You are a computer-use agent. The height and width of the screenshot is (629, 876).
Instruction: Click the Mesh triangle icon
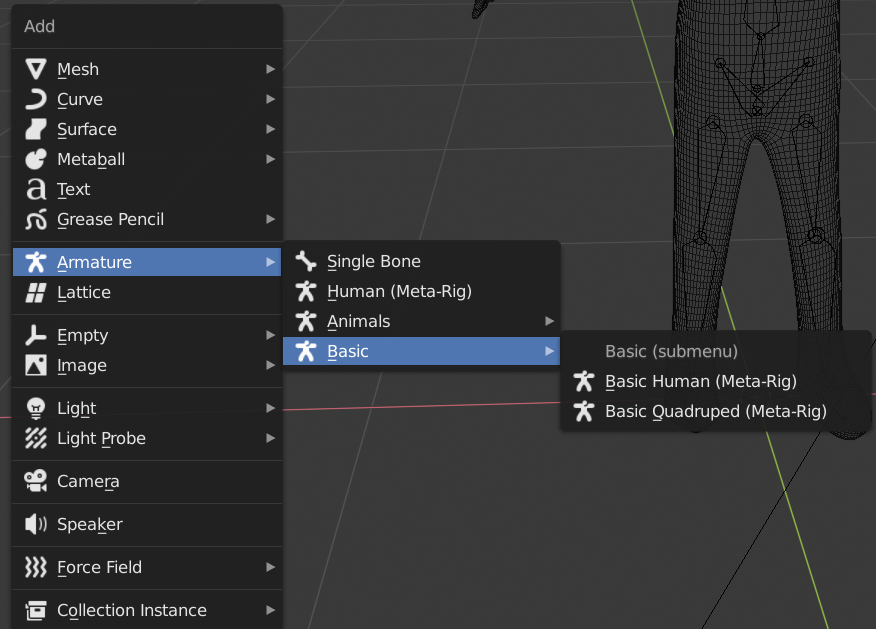(36, 69)
